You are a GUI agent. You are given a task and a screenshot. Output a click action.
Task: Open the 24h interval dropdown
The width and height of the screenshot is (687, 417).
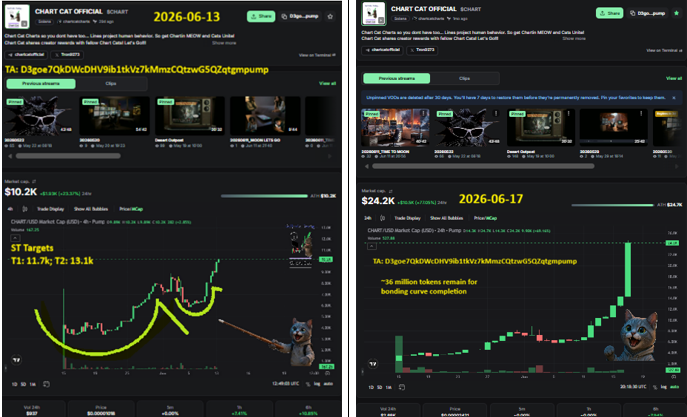pyautogui.click(x=368, y=218)
